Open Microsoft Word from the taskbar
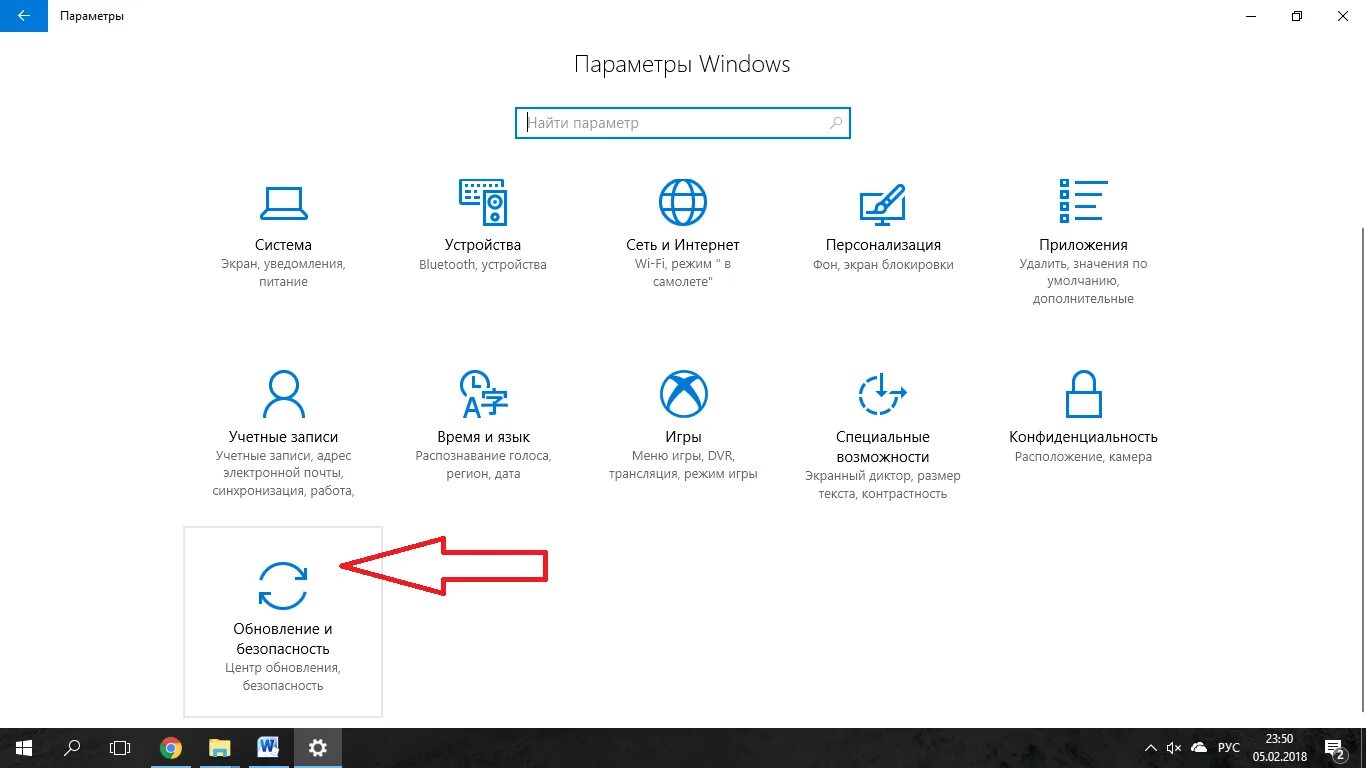The width and height of the screenshot is (1366, 768). [x=268, y=748]
